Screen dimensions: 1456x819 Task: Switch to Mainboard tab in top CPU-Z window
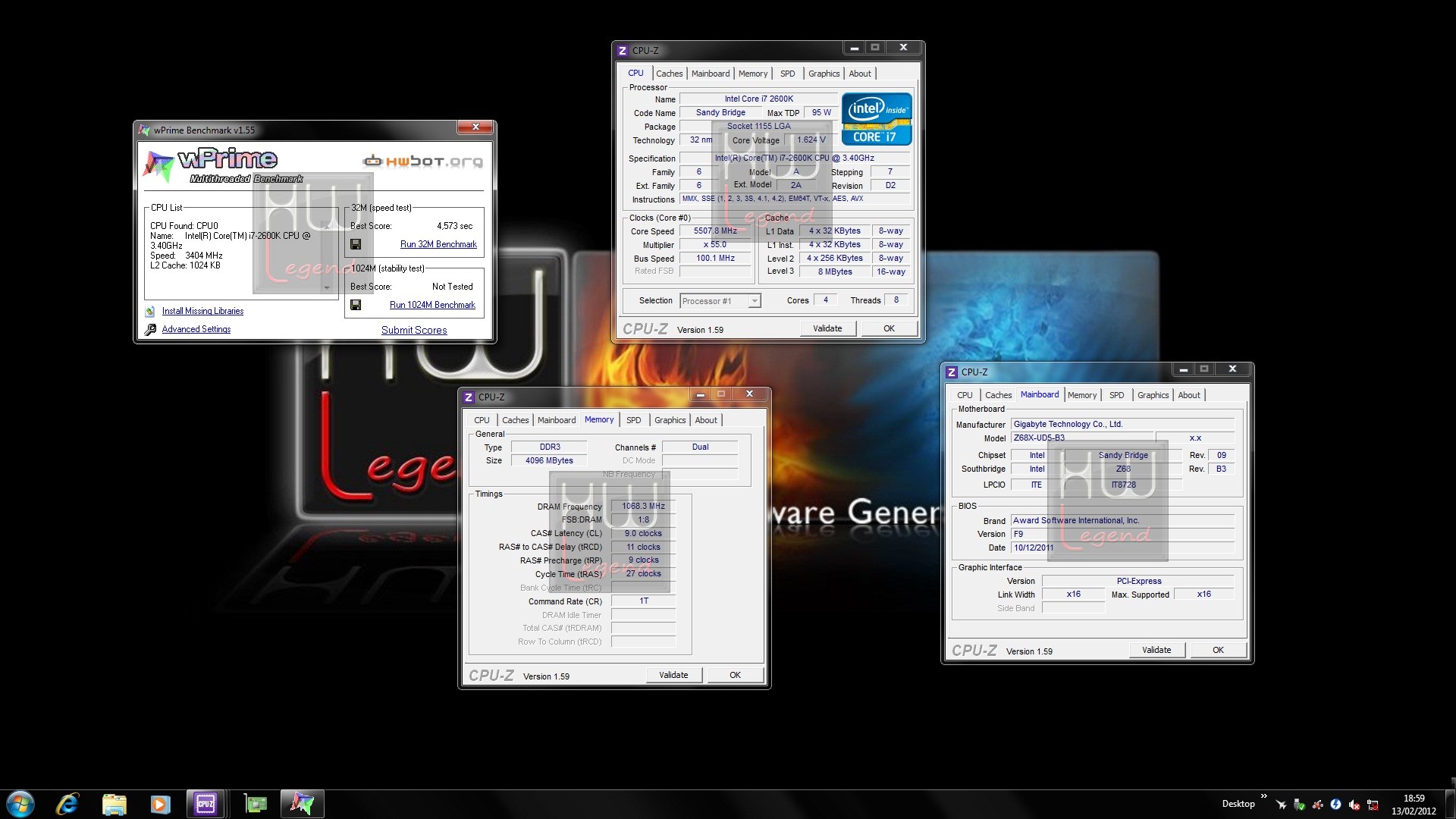711,74
